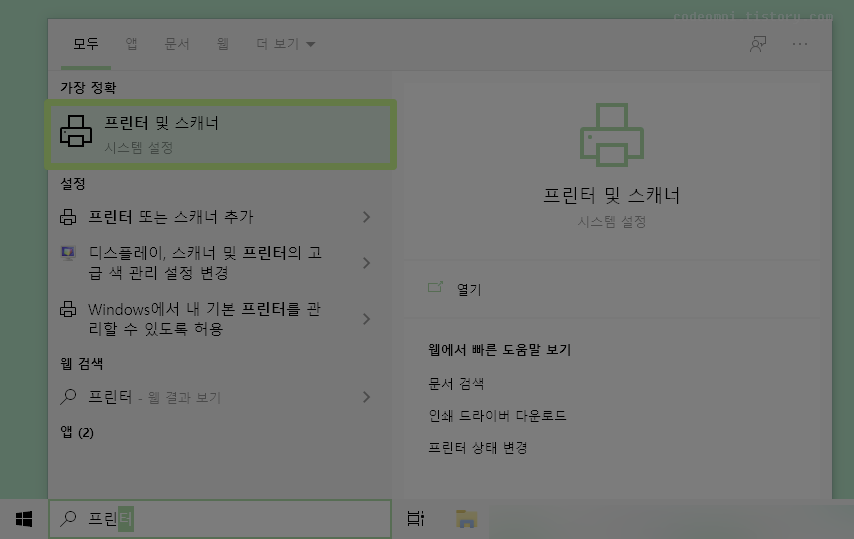
Task: Expand arrow for 기본 프린터를 관리 result
Action: (x=367, y=319)
